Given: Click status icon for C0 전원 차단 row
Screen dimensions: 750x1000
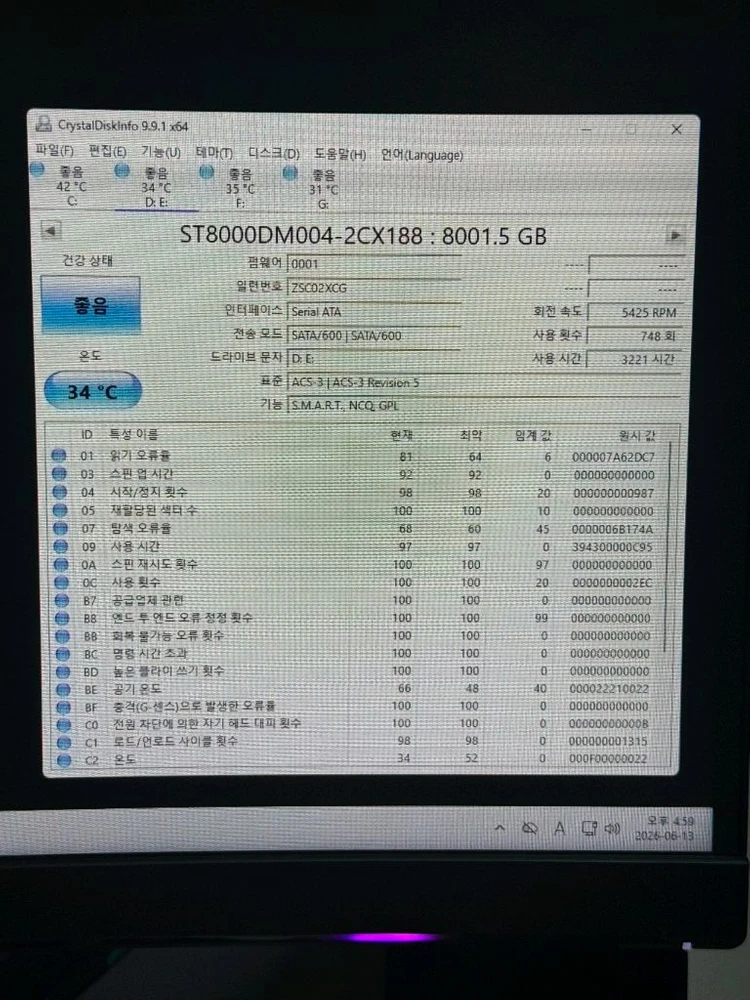Looking at the screenshot, I should [64, 724].
